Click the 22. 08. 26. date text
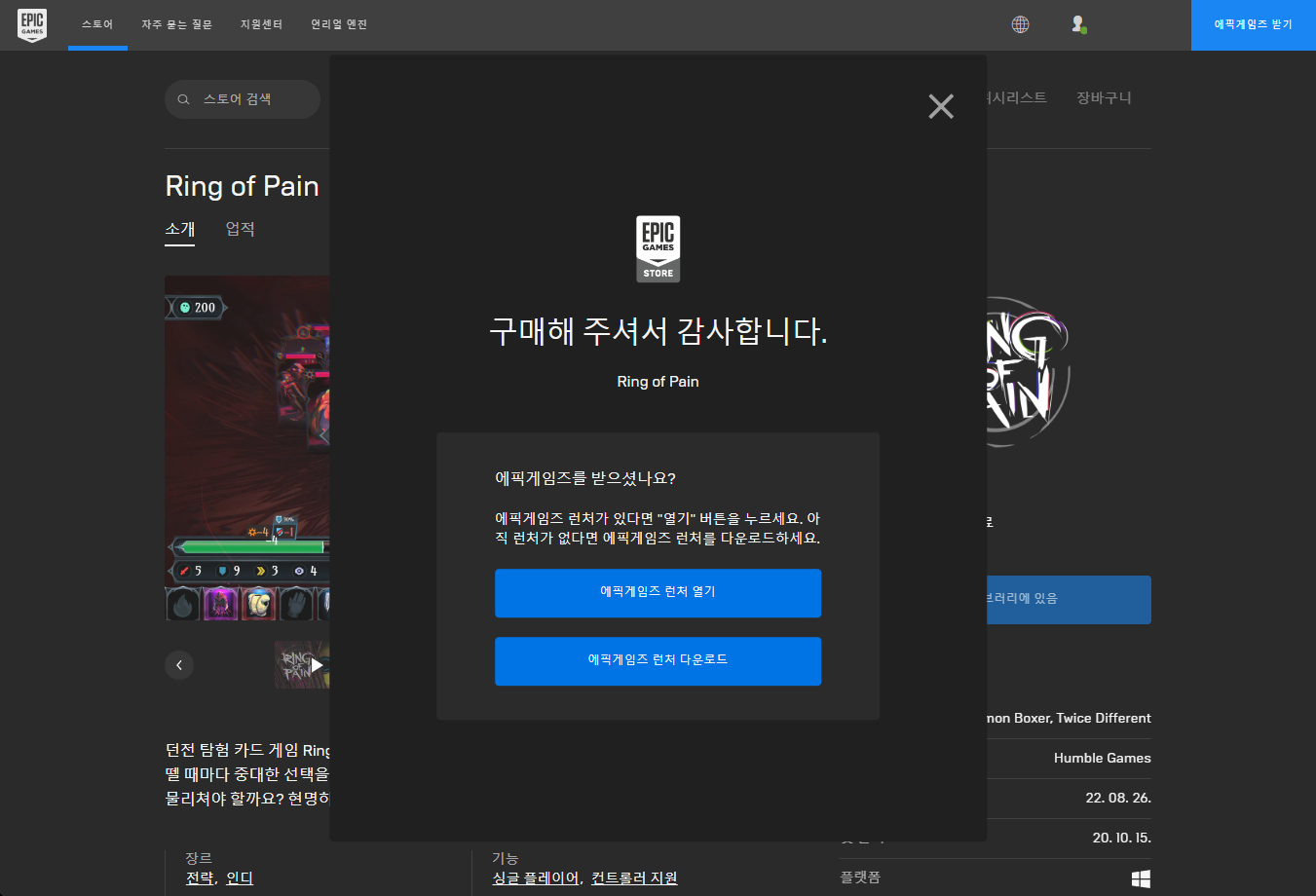 pos(1118,798)
